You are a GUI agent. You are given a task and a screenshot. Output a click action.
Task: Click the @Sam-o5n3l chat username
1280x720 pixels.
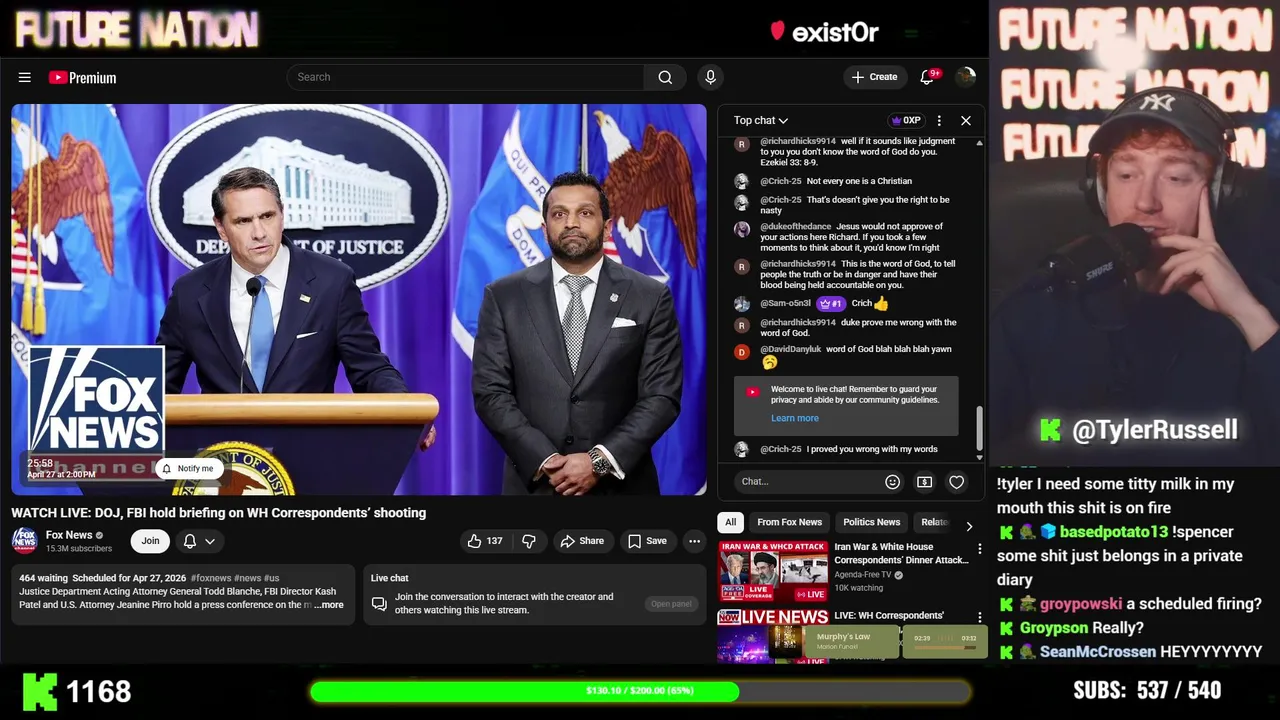(x=785, y=303)
